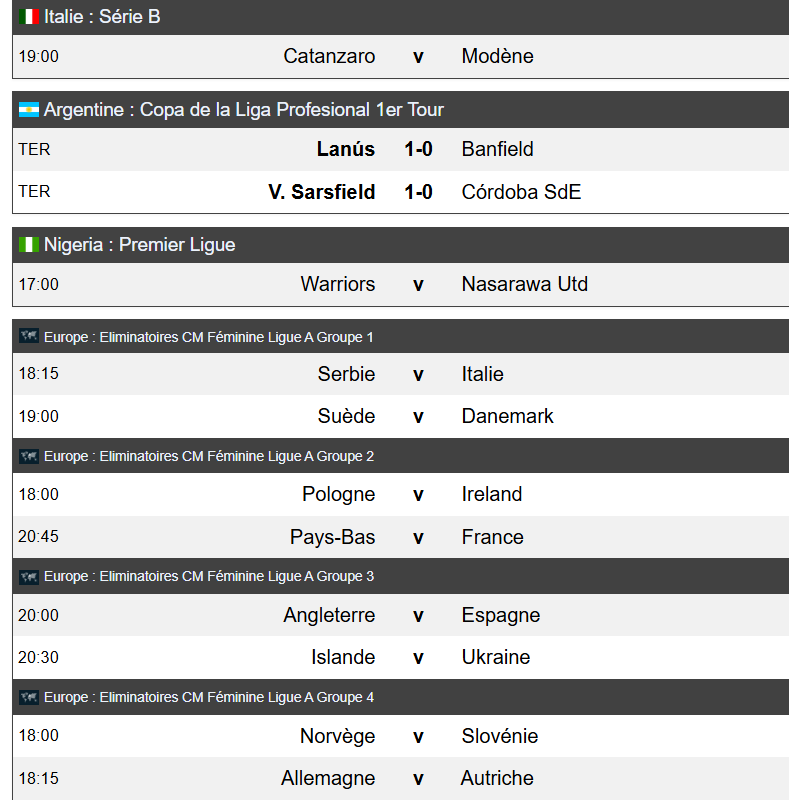Open the Angleterre v Espagne match

coord(418,615)
